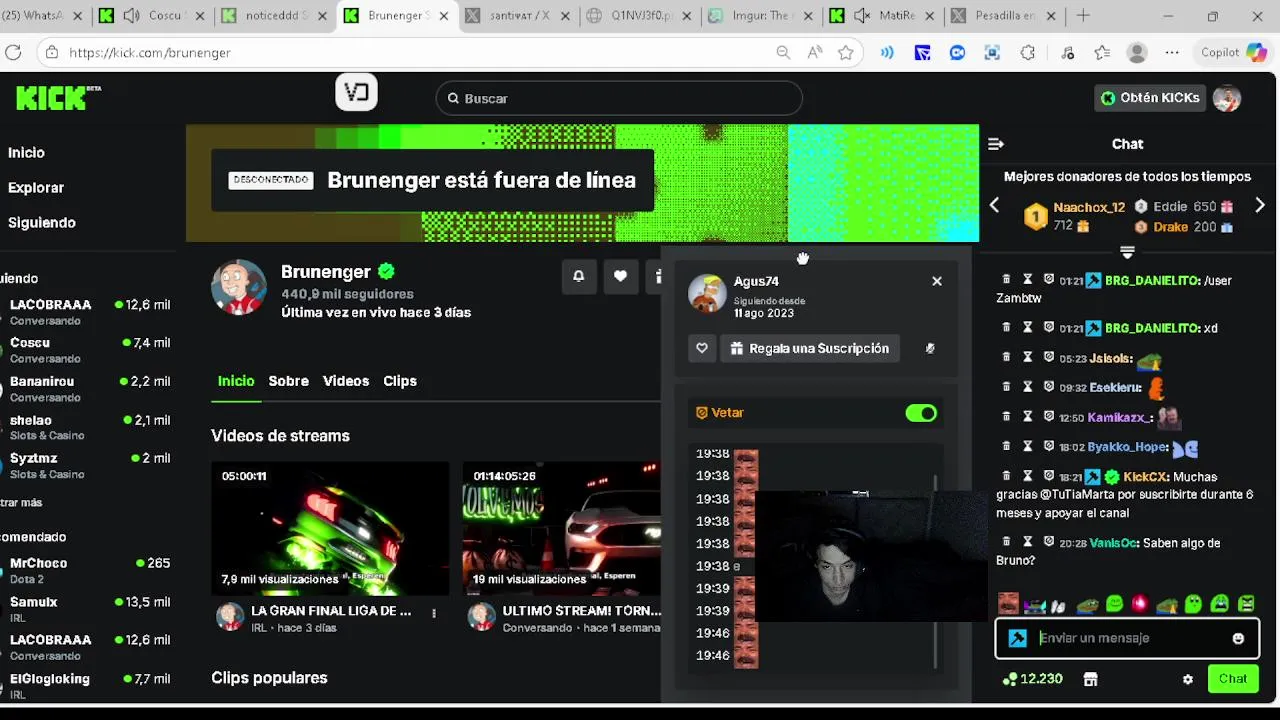The image size is (1280, 720).
Task: Open browser zoom magnifier icon
Action: click(783, 52)
